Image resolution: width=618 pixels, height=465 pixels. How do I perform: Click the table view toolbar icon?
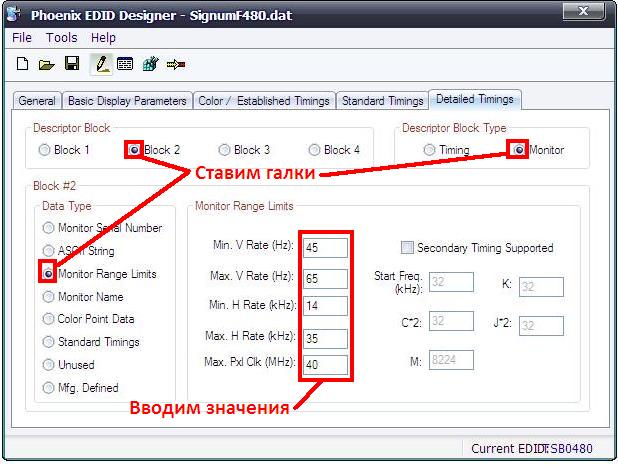[125, 64]
